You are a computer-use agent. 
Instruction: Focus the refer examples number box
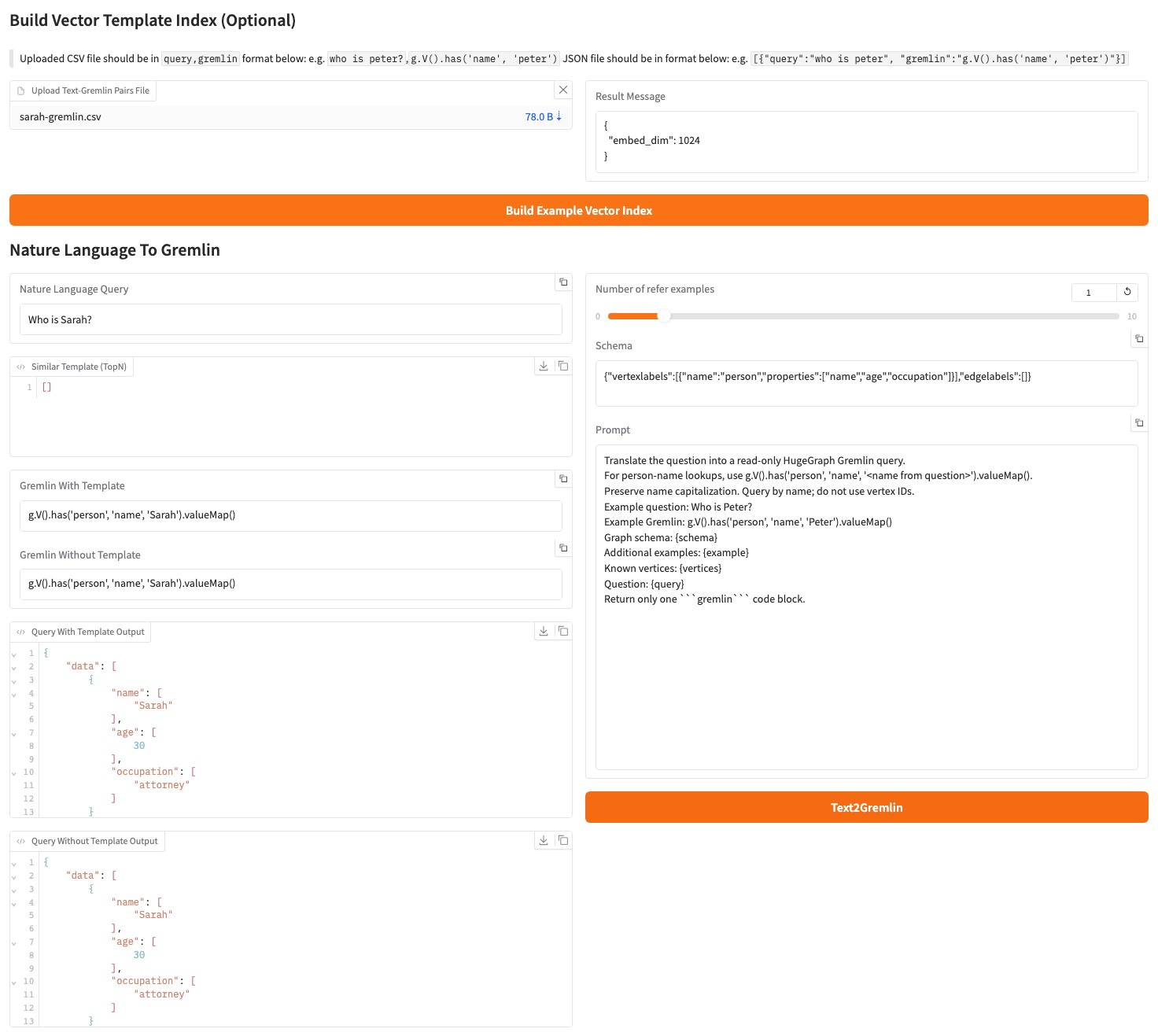click(1094, 292)
